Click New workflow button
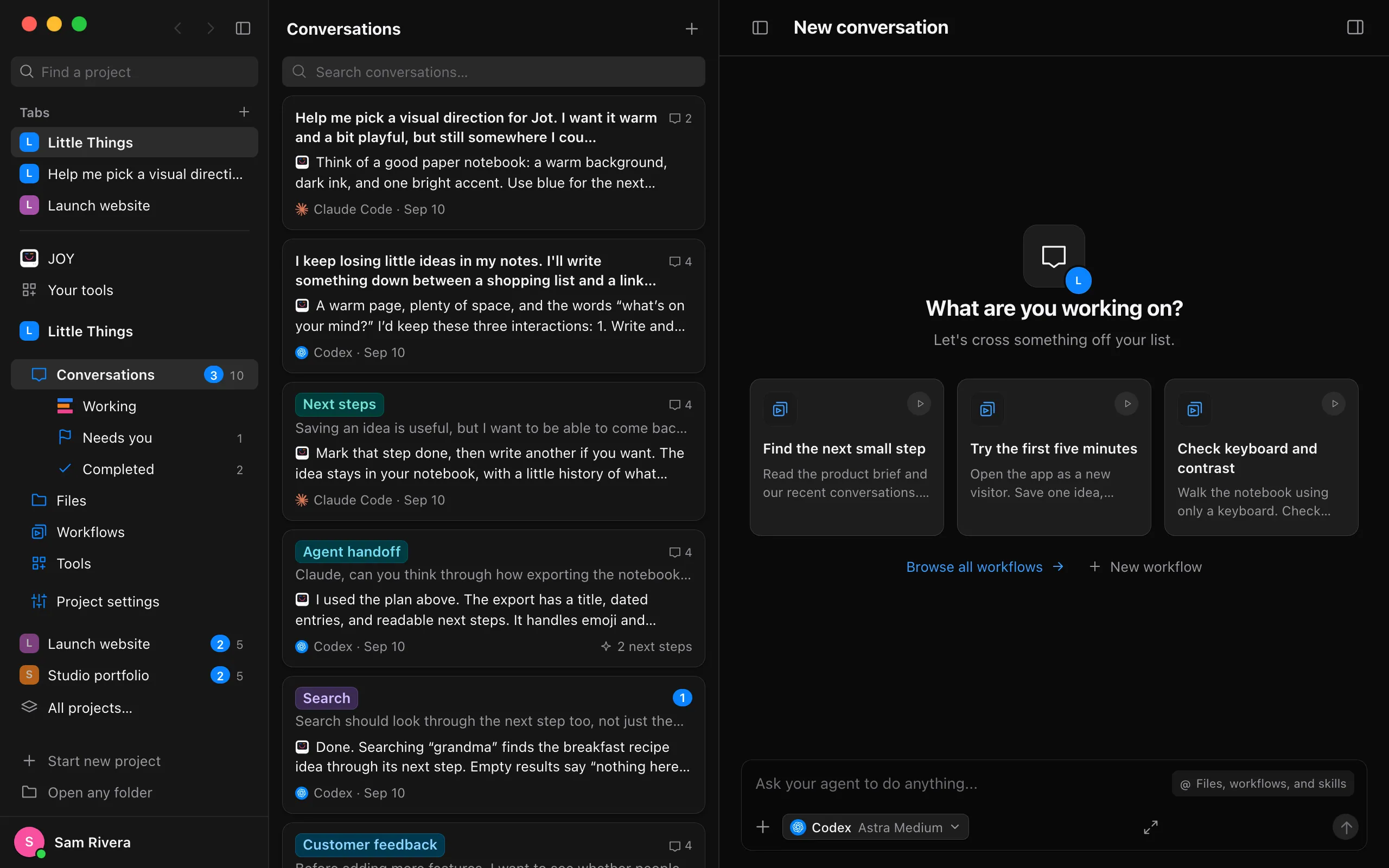This screenshot has width=1389, height=868. 1145,567
